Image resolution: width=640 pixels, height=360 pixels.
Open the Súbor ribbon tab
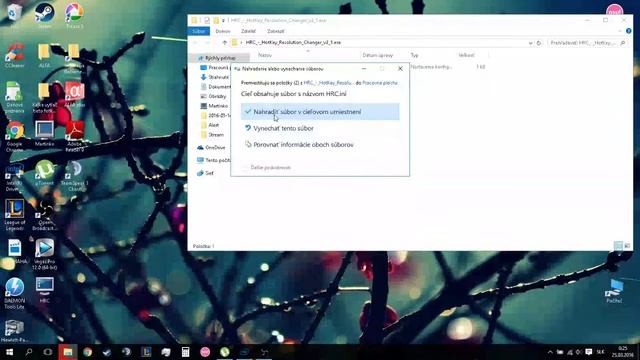click(x=199, y=31)
